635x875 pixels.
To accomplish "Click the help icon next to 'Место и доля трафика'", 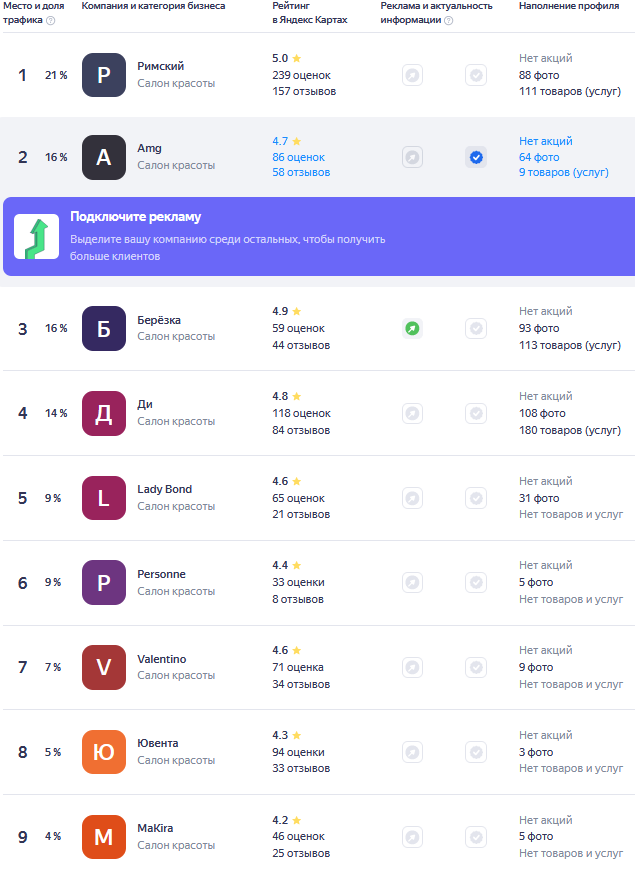I will tap(50, 20).
